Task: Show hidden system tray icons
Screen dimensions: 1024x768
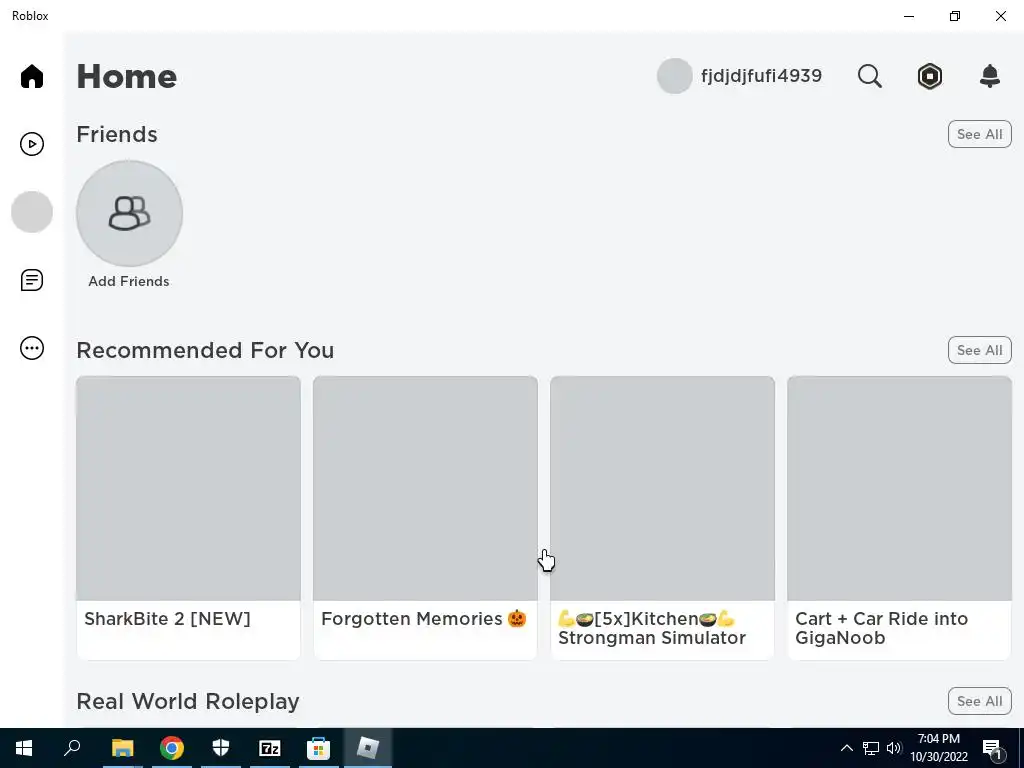Action: (x=846, y=748)
